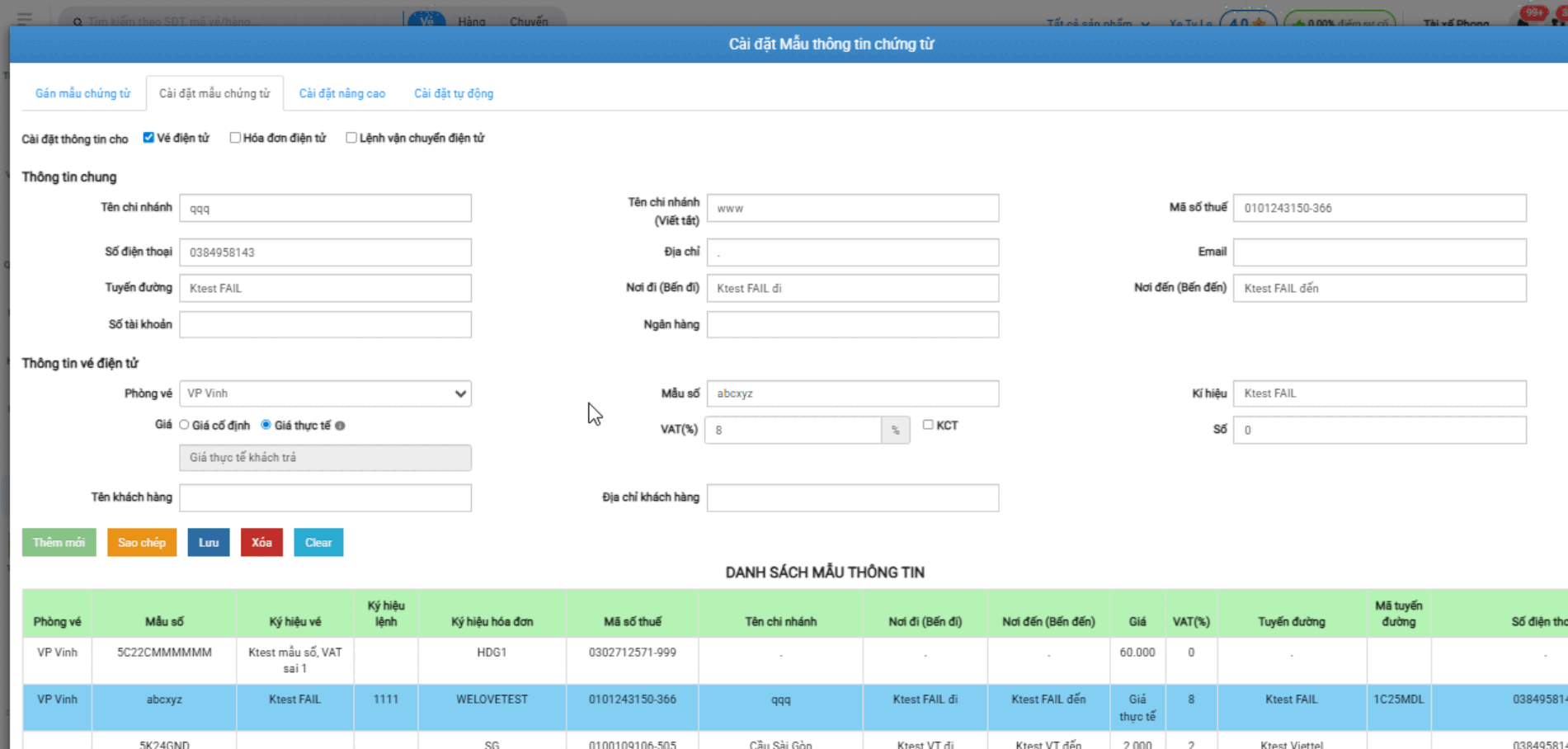1568x749 pixels.
Task: Open the Phòng vé dropdown
Action: point(325,393)
